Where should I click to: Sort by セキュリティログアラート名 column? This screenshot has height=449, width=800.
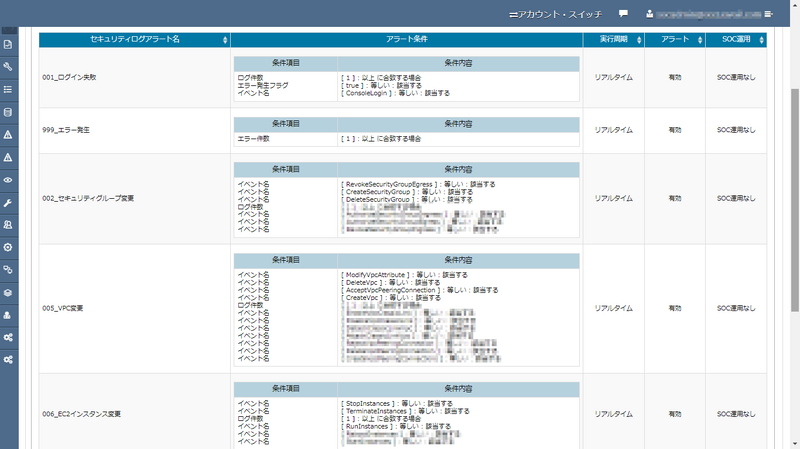coord(134,39)
